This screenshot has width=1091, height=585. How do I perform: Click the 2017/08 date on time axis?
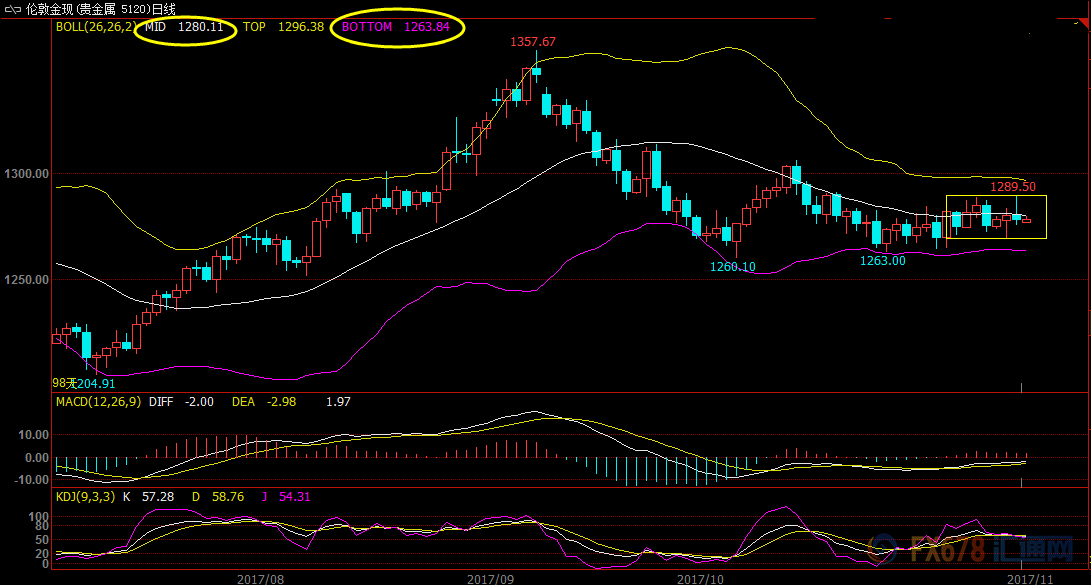260,578
